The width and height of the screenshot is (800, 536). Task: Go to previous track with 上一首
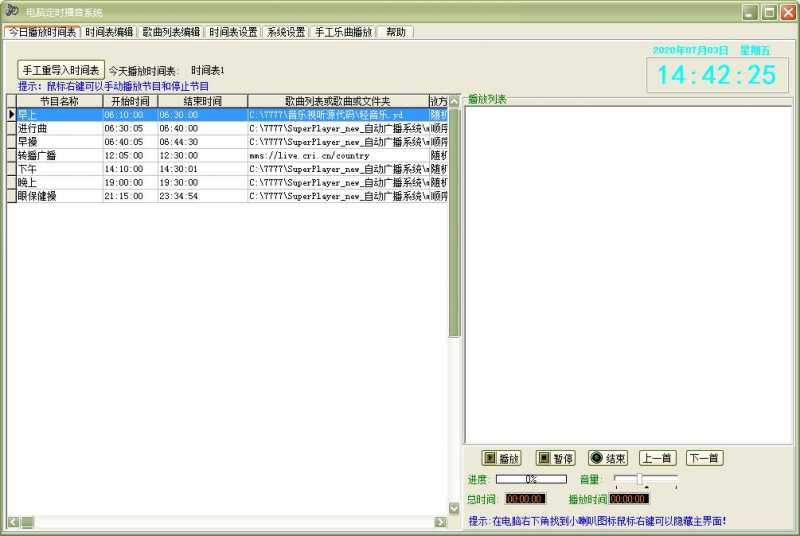[x=658, y=458]
